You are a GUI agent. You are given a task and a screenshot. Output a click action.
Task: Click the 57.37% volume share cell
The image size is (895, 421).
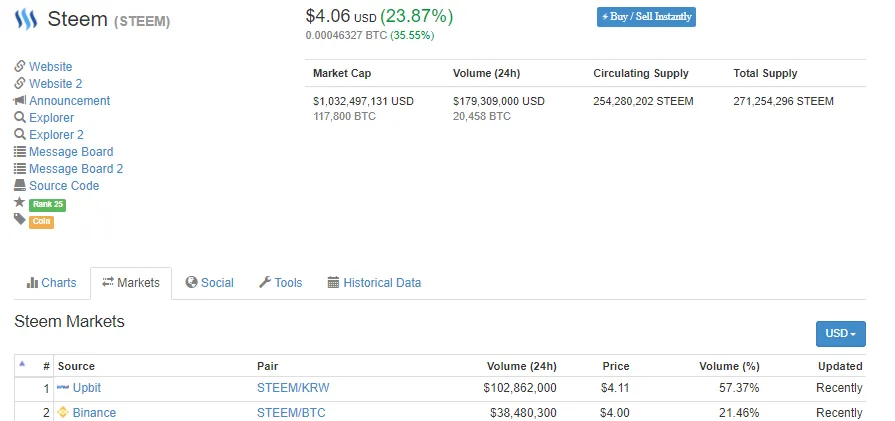click(739, 388)
